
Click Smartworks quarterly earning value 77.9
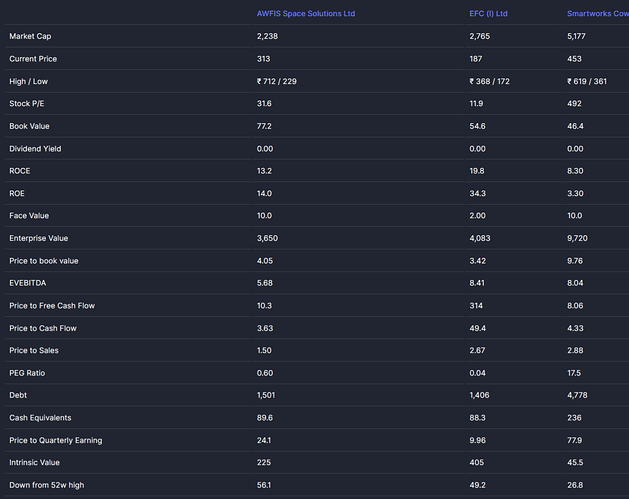(x=574, y=440)
